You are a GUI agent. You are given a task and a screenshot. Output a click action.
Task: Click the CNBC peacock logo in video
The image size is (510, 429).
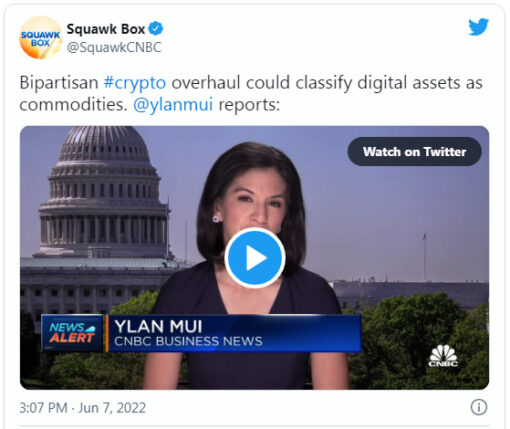[x=443, y=355]
